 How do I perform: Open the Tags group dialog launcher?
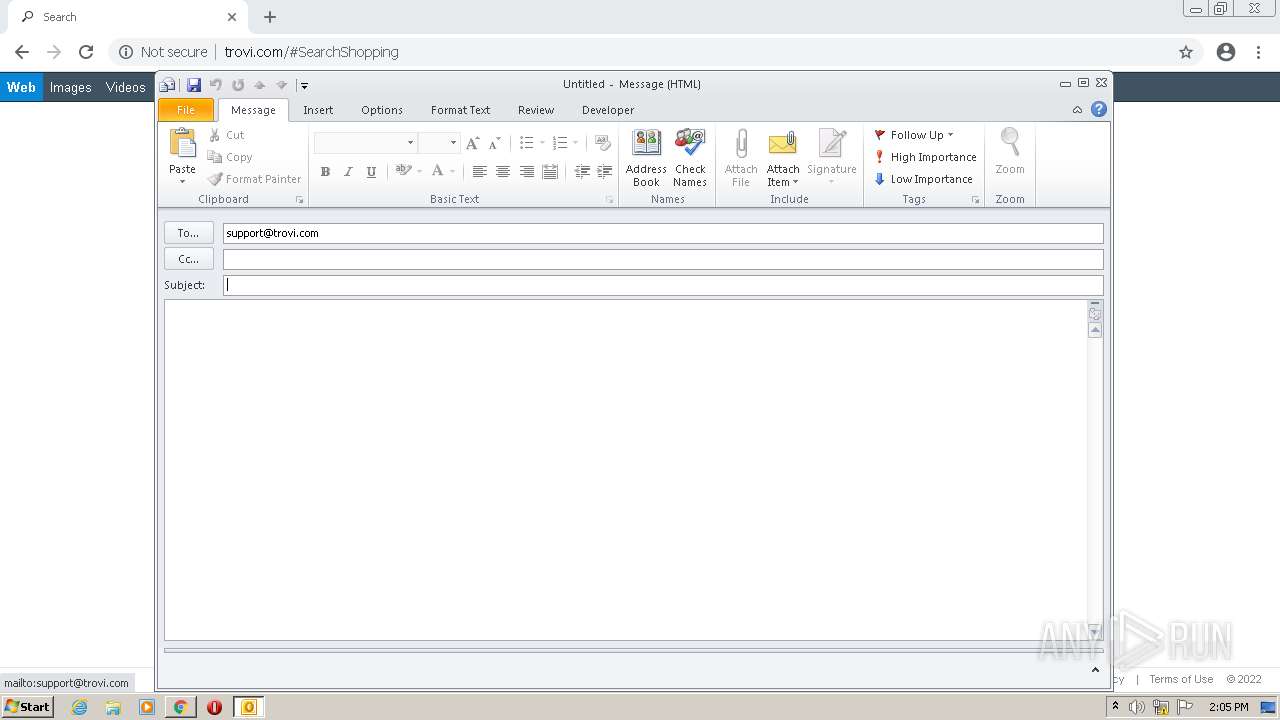[x=976, y=200]
